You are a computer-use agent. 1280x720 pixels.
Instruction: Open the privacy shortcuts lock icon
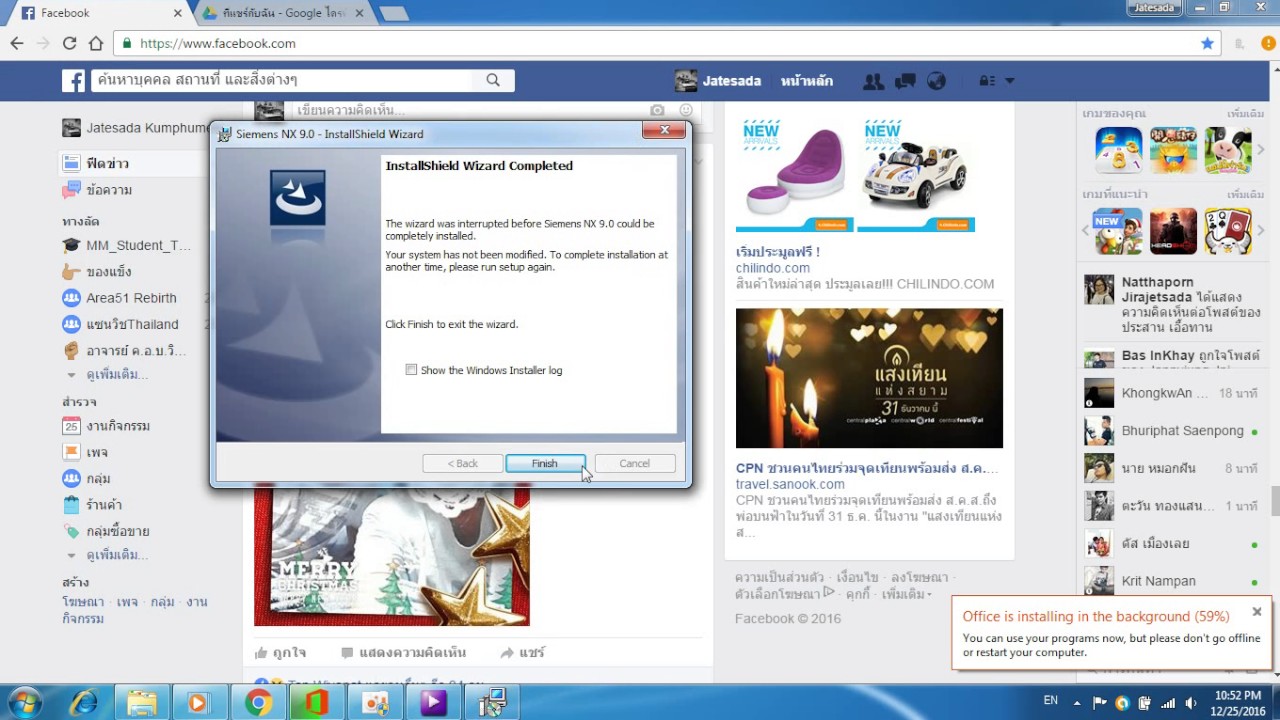[x=986, y=81]
